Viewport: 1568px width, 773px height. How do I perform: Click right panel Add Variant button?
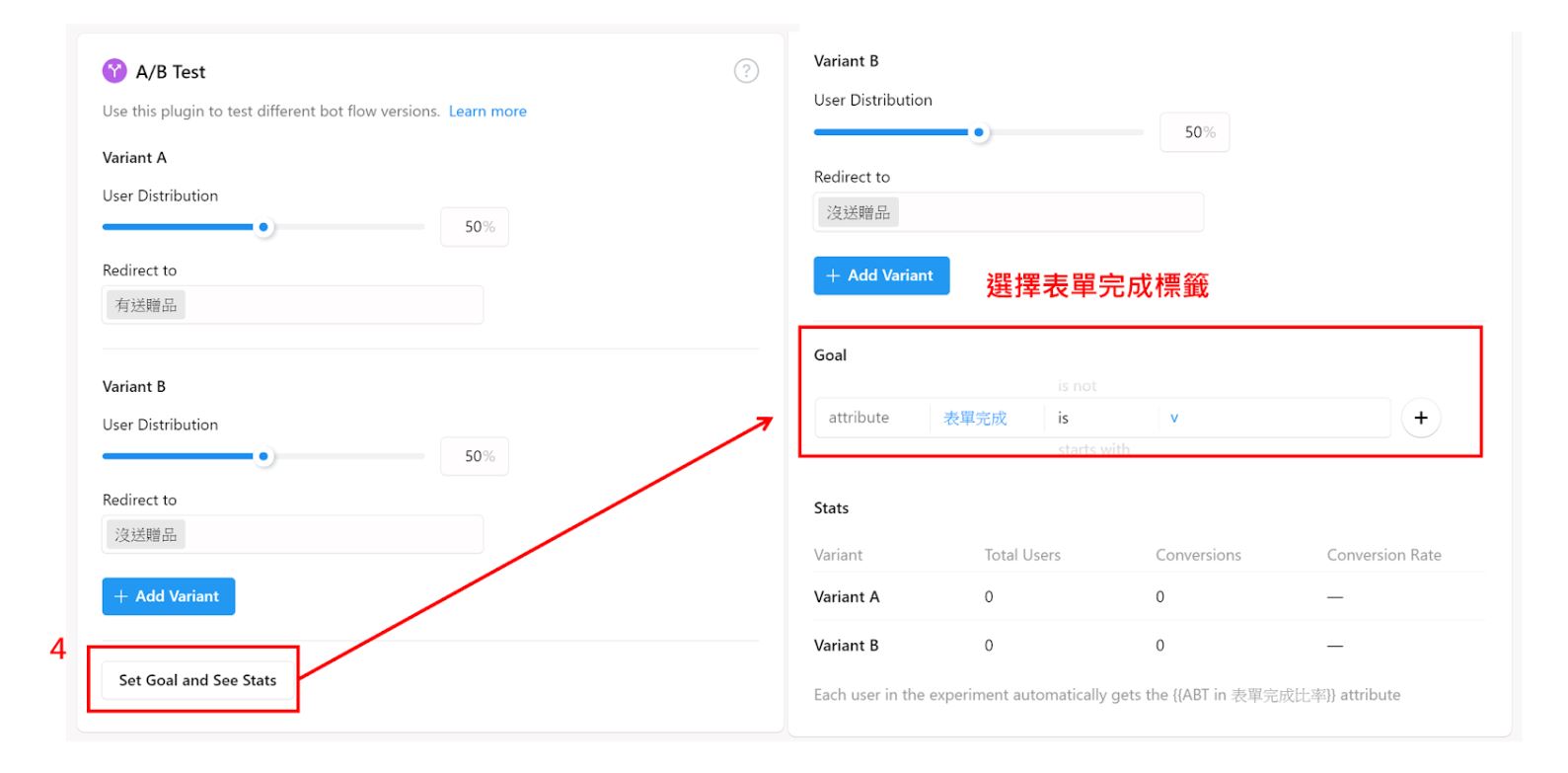click(881, 275)
